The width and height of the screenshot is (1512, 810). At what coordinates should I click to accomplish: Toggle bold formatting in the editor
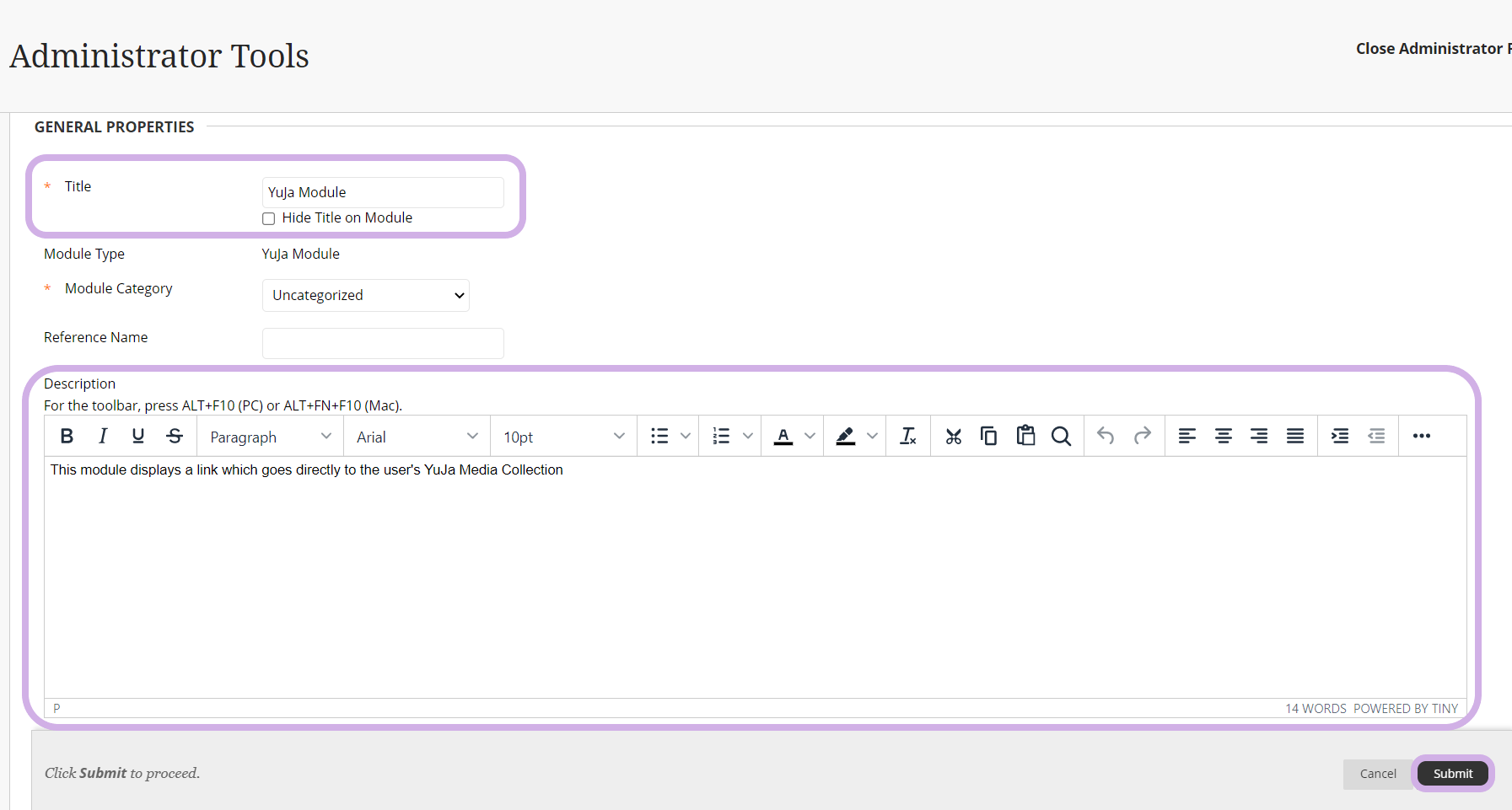pyautogui.click(x=67, y=436)
